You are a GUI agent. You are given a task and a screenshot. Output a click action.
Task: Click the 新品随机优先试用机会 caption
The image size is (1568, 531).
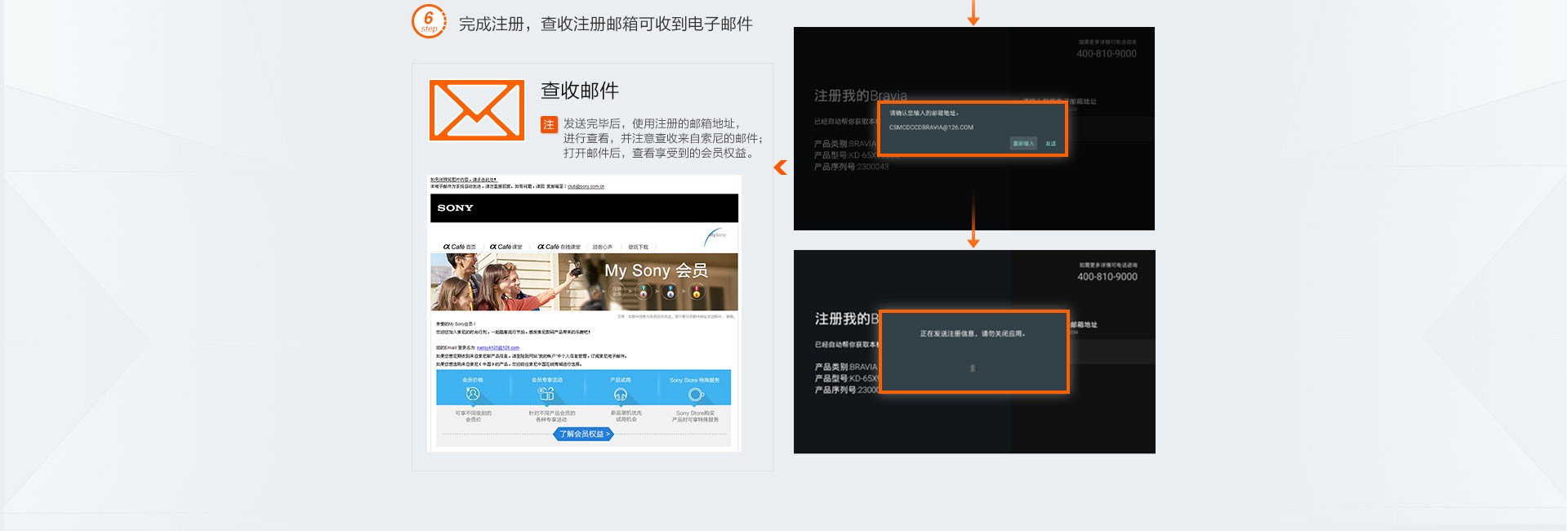pyautogui.click(x=626, y=417)
